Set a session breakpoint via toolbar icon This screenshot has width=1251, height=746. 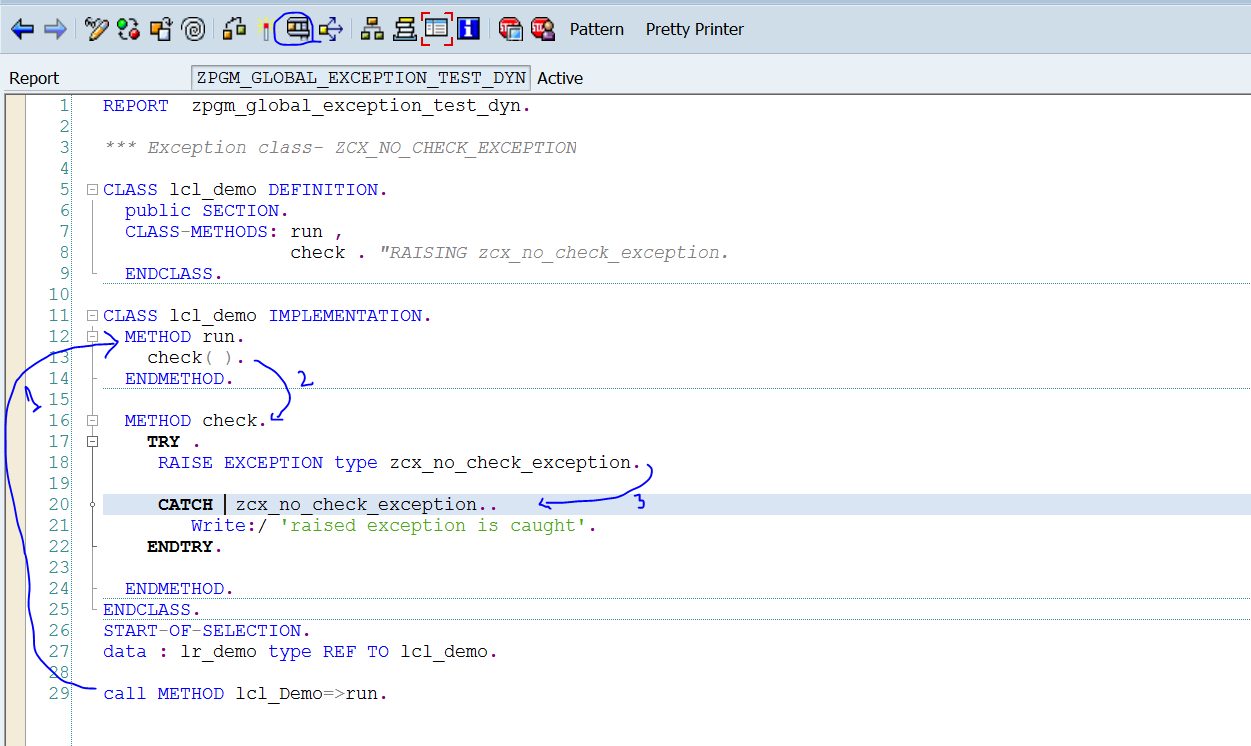click(510, 28)
